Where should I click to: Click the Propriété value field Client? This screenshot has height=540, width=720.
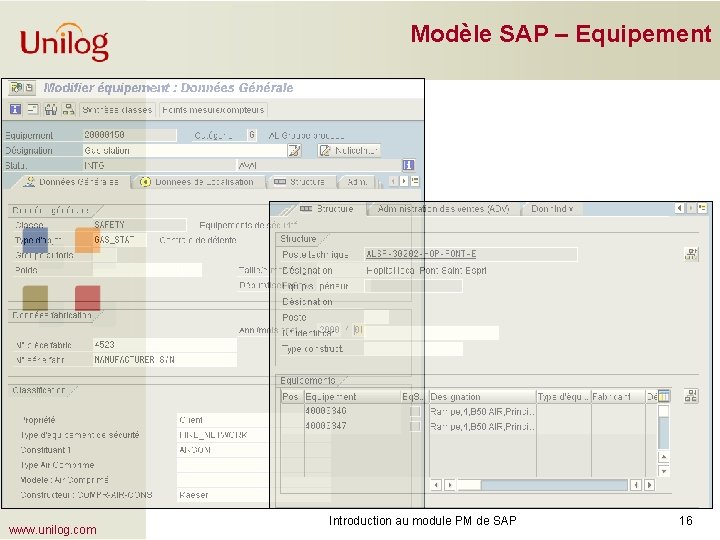coord(222,420)
